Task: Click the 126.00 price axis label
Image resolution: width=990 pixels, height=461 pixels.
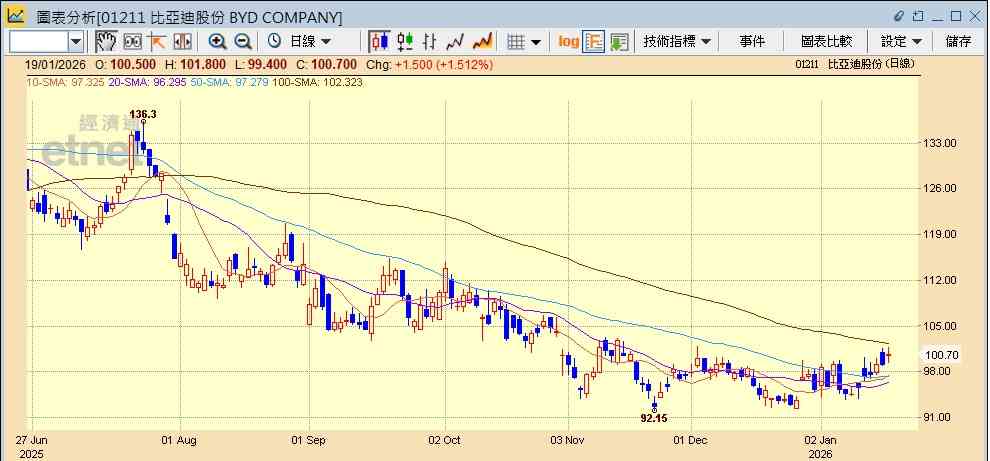Action: 941,188
